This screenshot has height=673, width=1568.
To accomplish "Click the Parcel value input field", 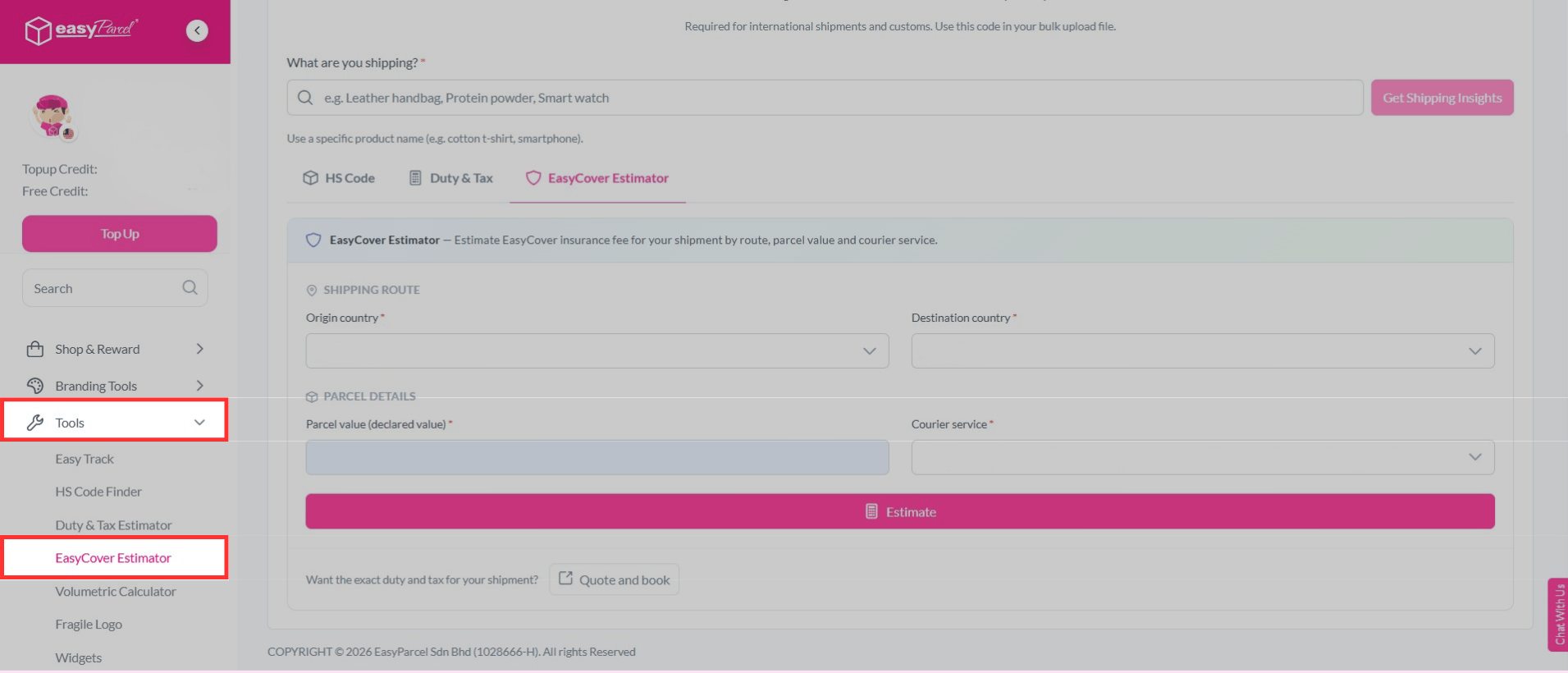I will coord(597,457).
